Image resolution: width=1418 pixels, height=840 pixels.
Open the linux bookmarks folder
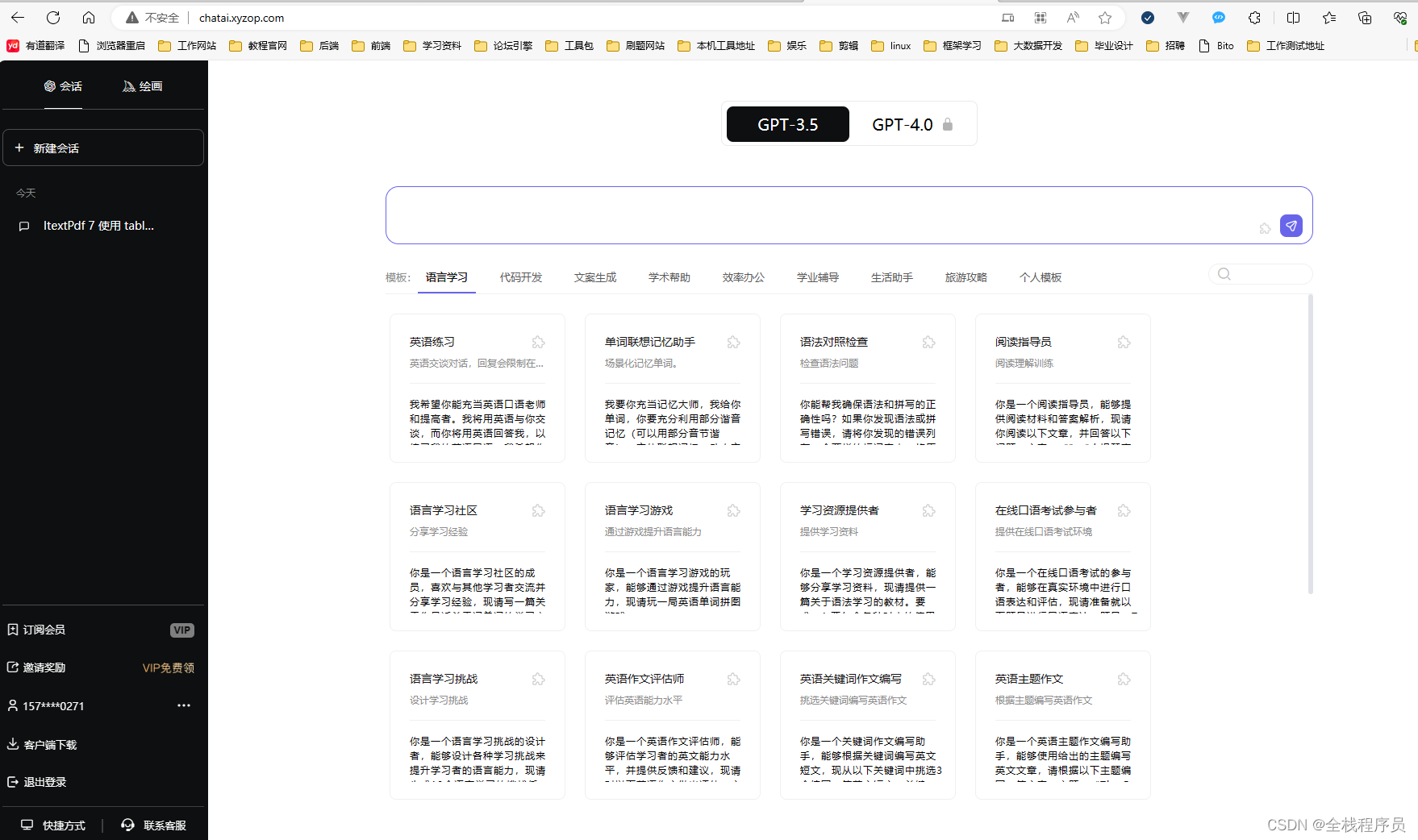tap(891, 46)
